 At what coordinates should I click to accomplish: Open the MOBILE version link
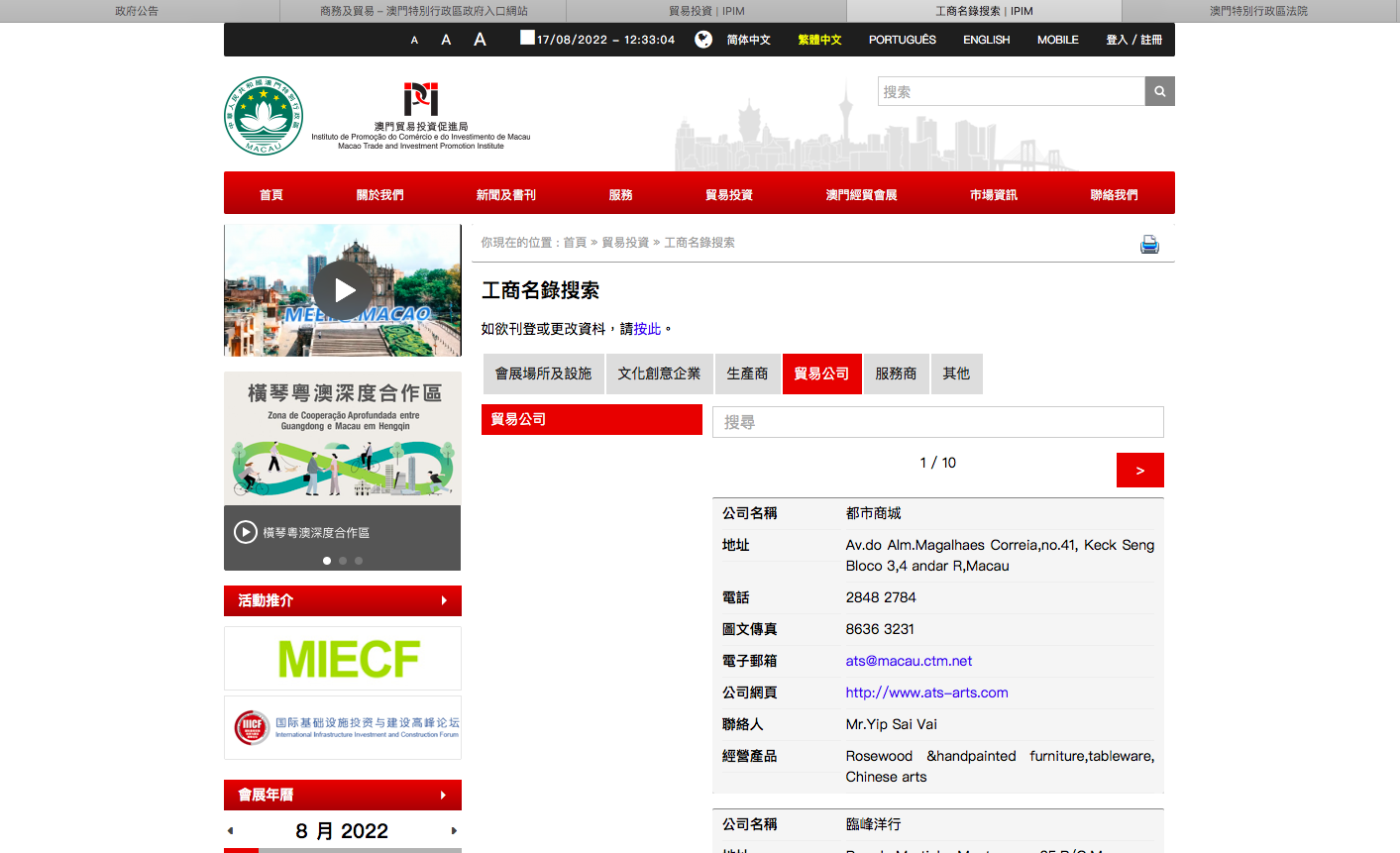(1058, 40)
